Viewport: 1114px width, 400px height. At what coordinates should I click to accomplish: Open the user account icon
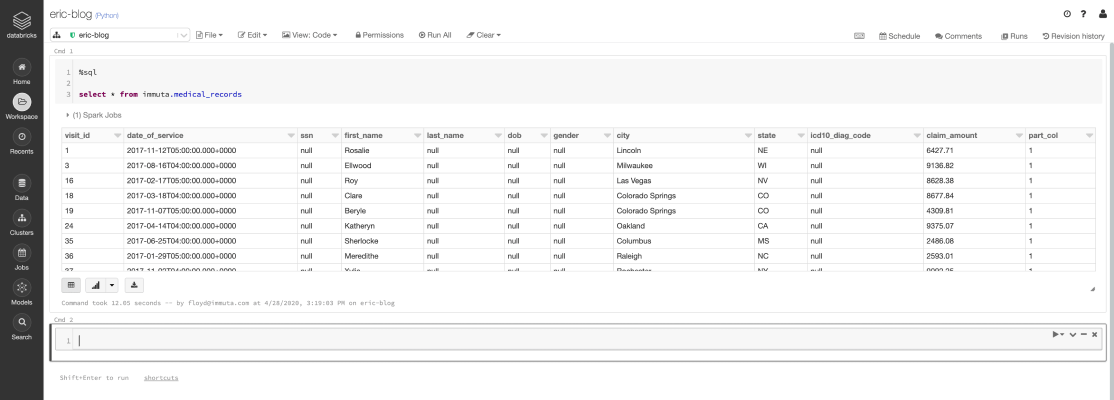click(1102, 13)
